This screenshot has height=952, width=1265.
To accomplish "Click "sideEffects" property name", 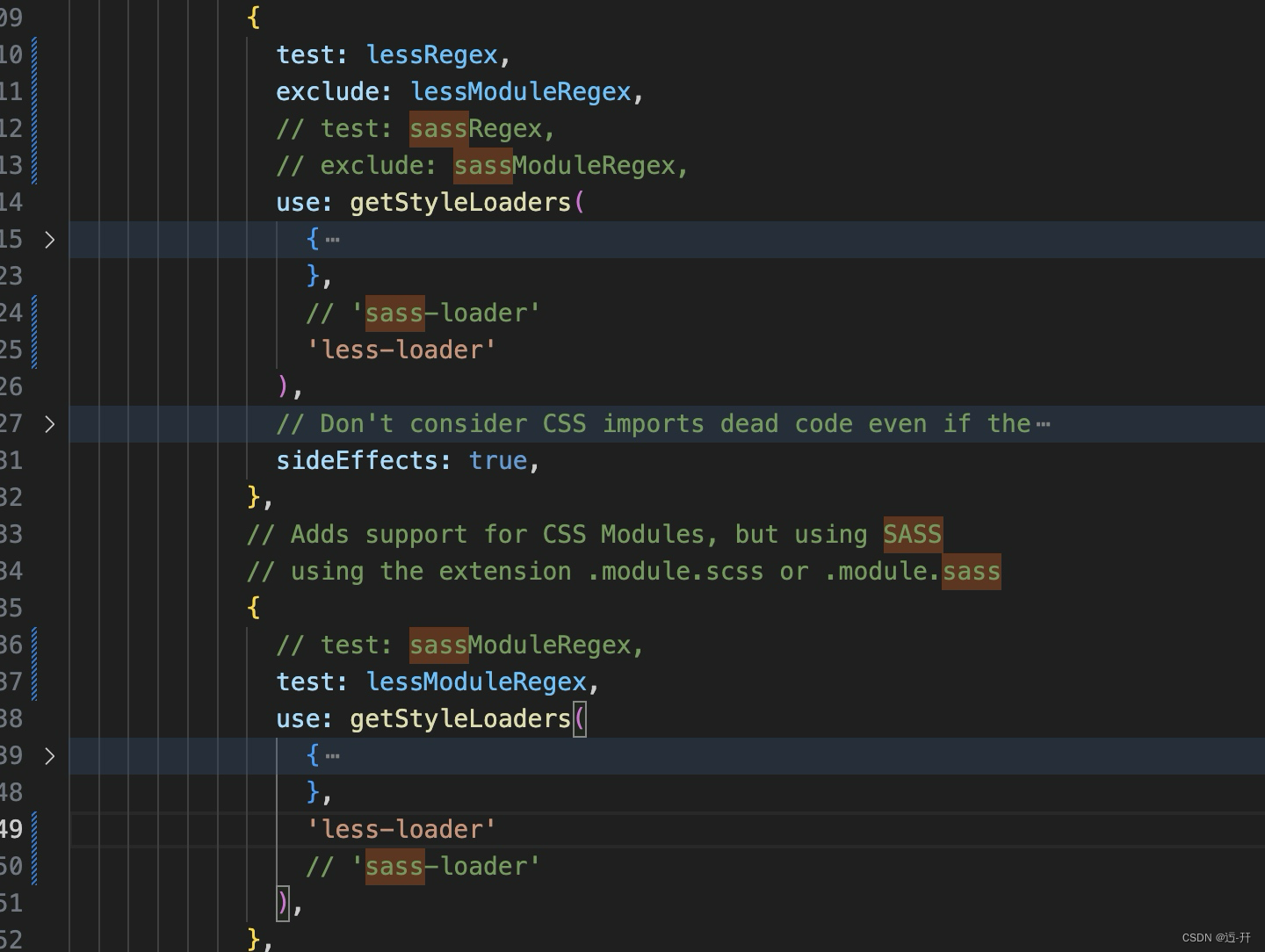I will (358, 460).
